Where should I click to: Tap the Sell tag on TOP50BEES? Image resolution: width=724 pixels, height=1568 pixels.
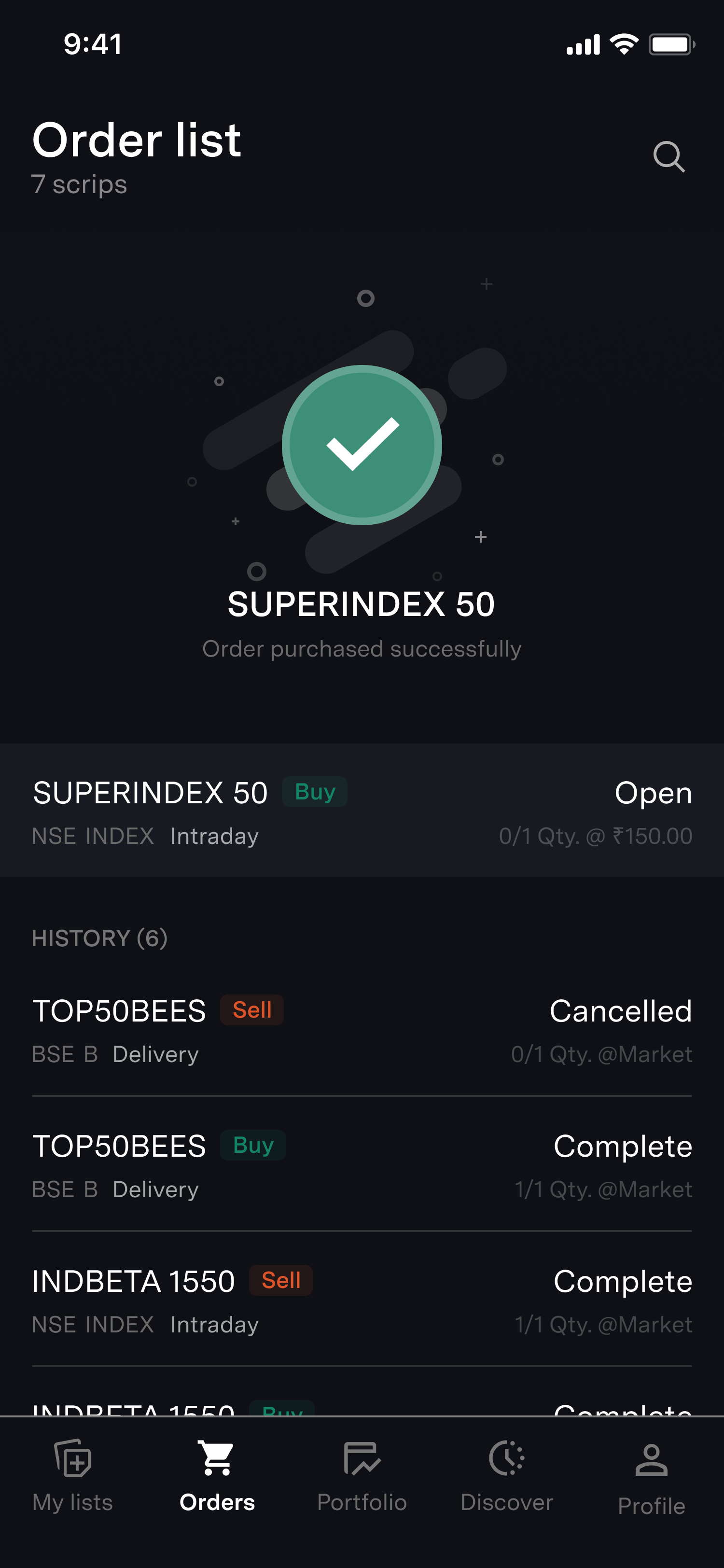252,1010
